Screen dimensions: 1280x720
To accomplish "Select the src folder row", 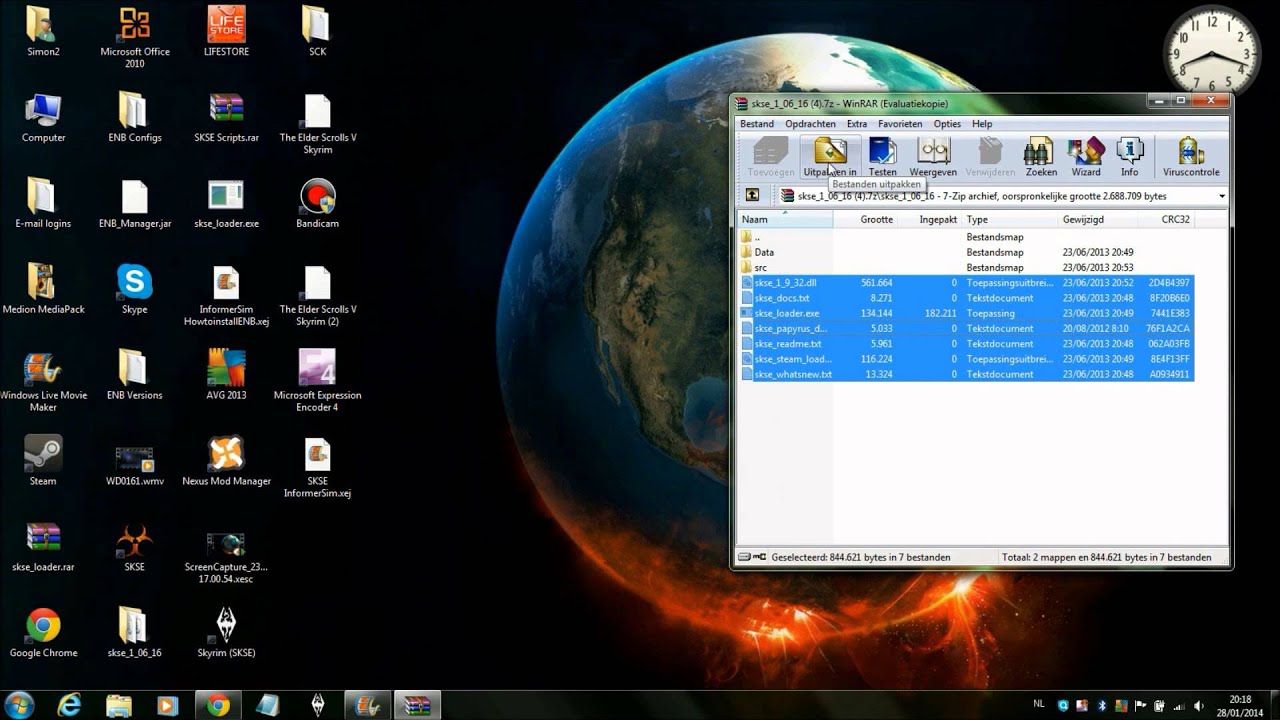I will (x=965, y=268).
